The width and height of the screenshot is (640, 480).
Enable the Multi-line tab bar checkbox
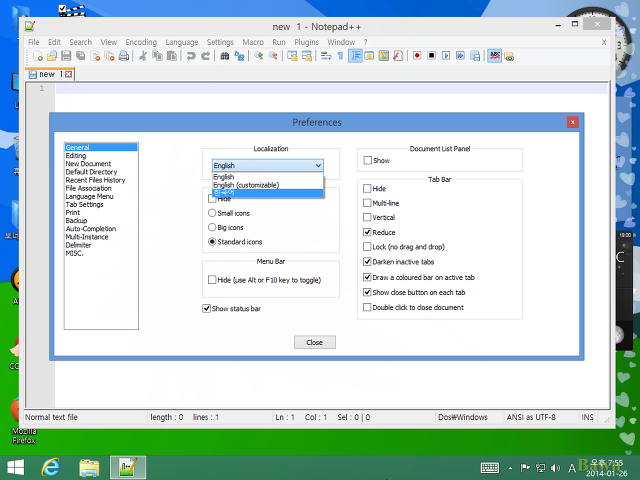pyautogui.click(x=367, y=203)
